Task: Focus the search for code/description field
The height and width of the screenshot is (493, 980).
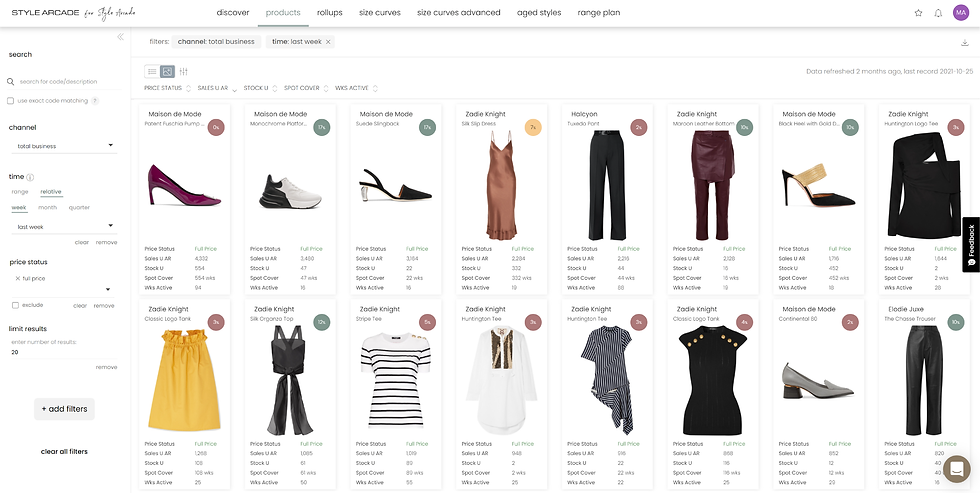Action: point(64,82)
